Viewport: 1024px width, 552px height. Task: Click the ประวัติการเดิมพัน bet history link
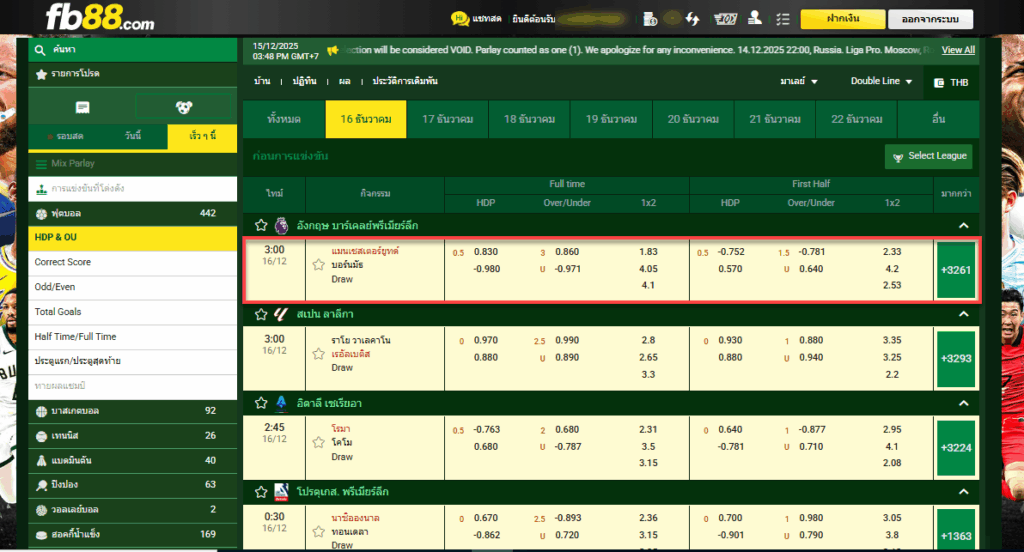[x=405, y=81]
